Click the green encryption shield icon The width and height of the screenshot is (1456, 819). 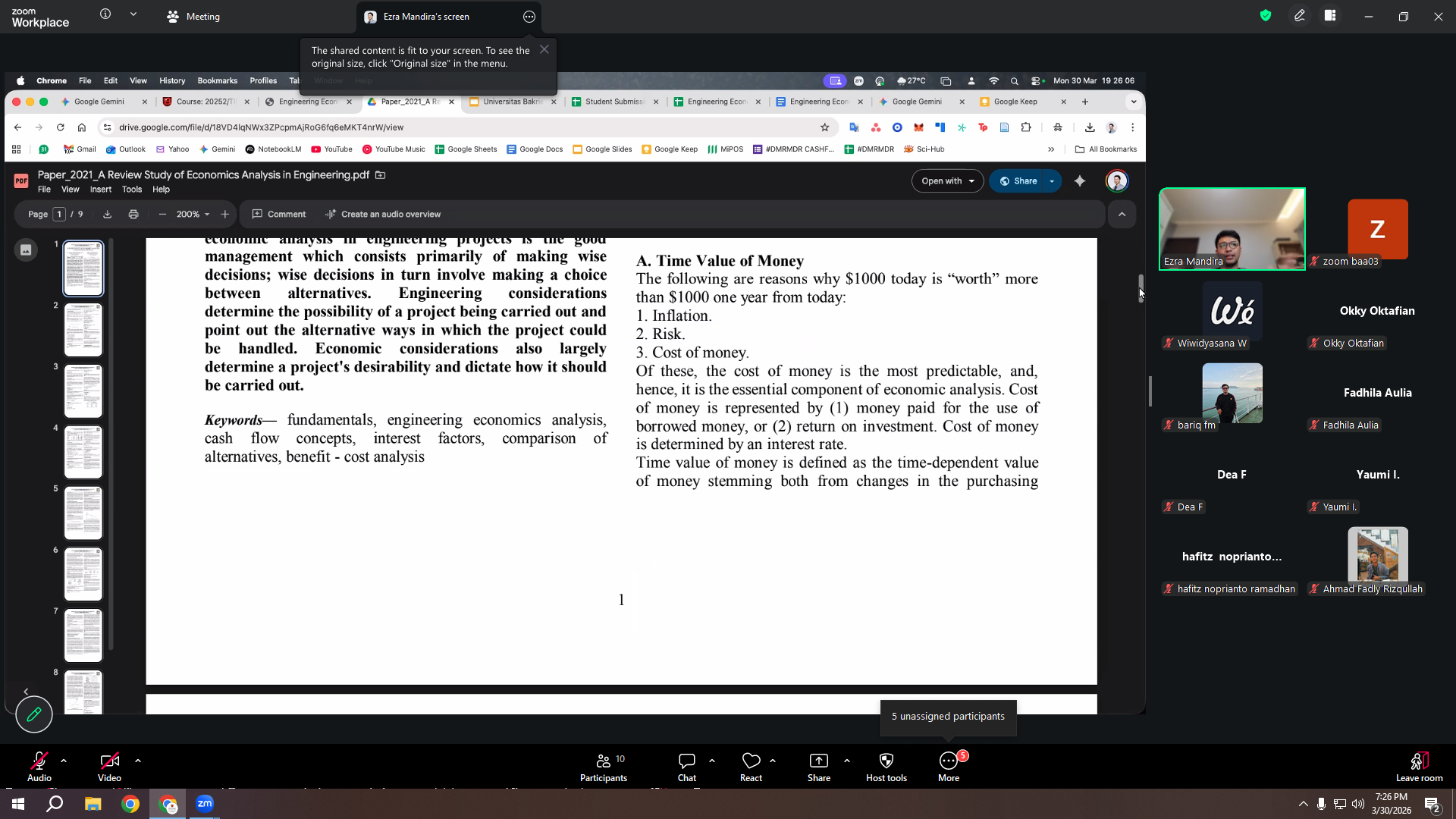[1266, 15]
